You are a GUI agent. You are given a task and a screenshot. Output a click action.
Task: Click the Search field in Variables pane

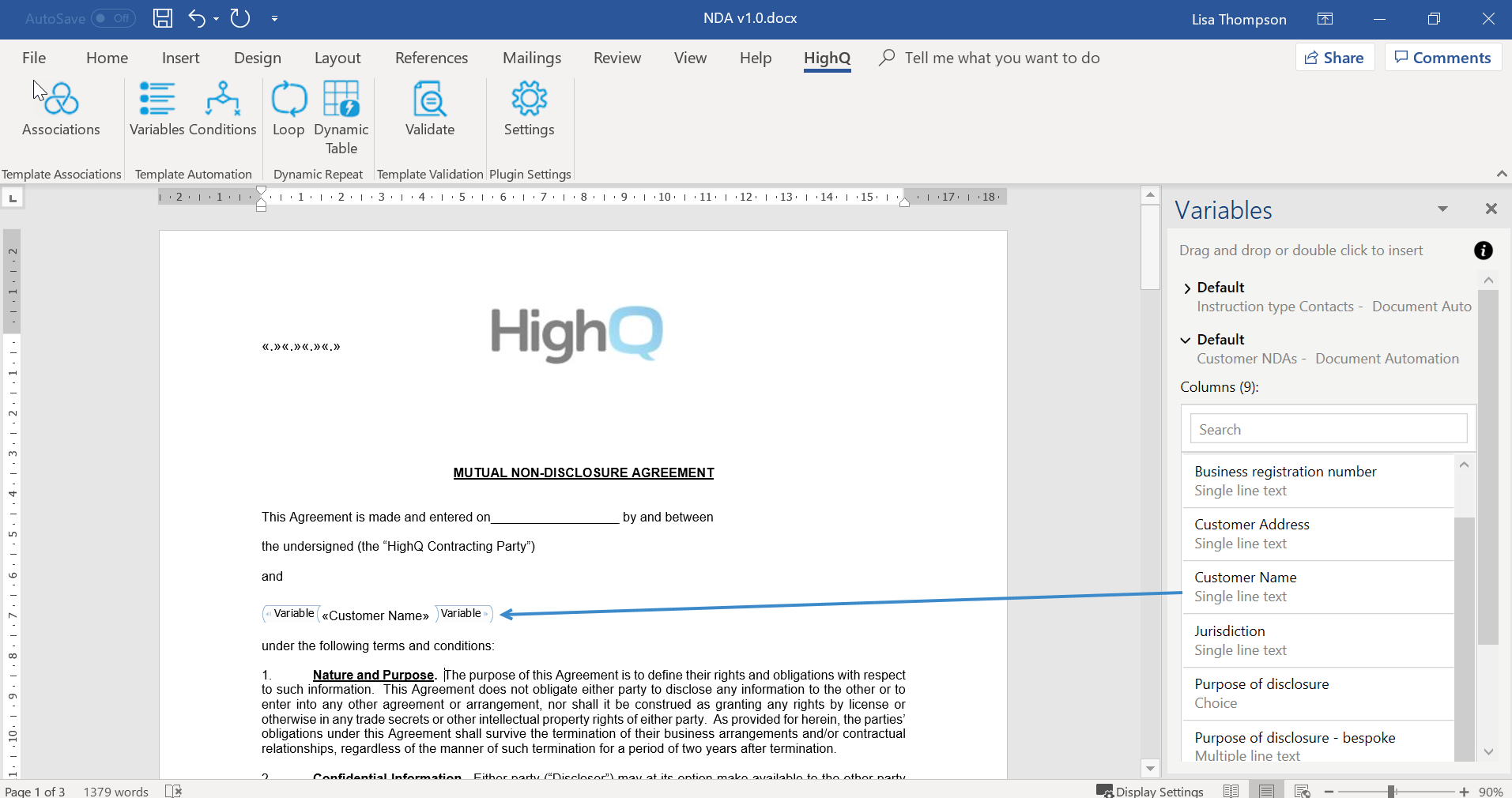click(1328, 429)
